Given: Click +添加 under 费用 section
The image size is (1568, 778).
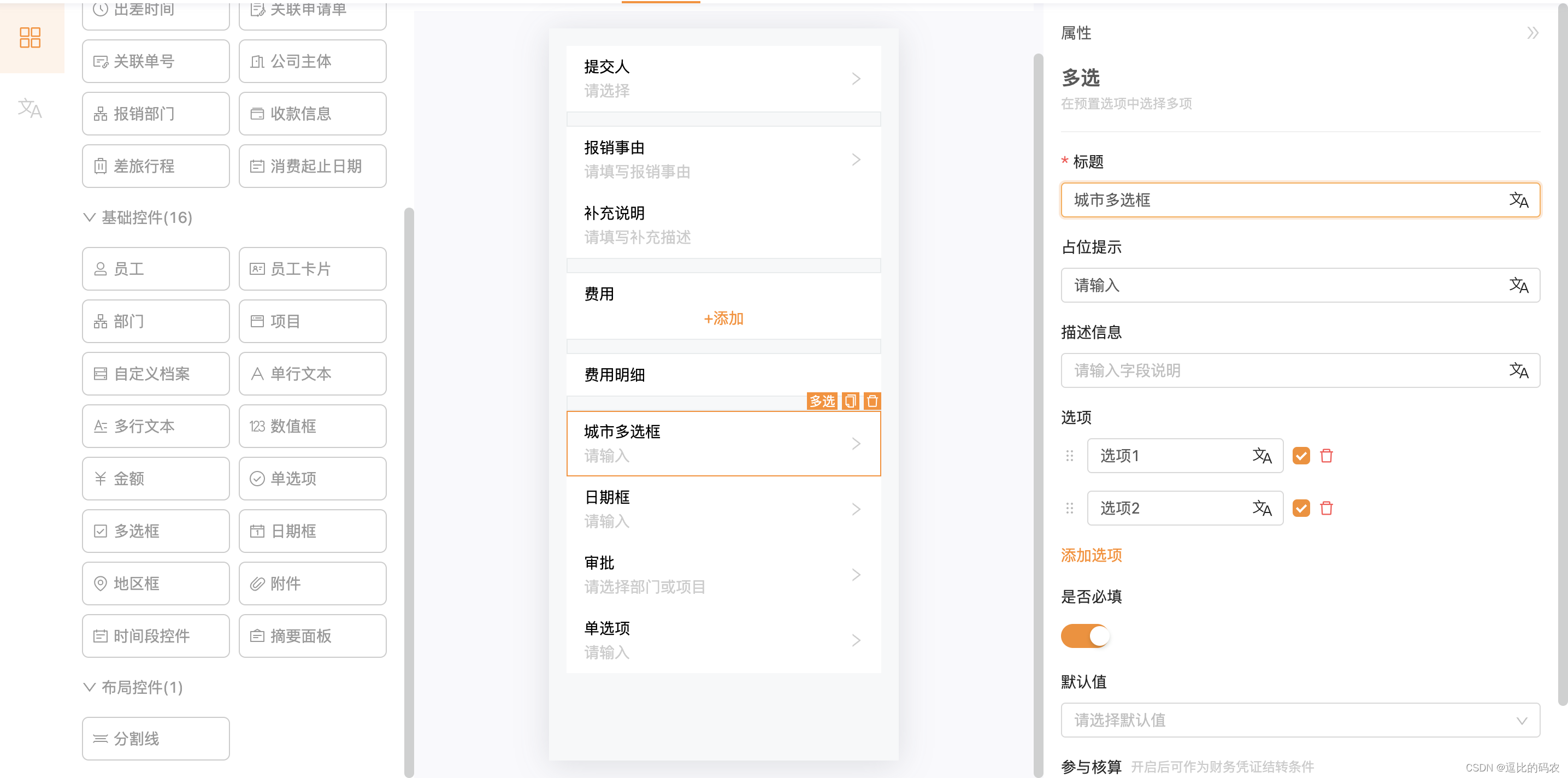Looking at the screenshot, I should pos(723,319).
